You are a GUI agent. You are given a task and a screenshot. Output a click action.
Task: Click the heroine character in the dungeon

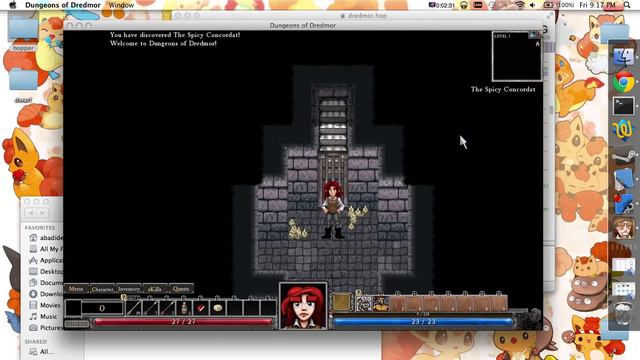pos(333,210)
